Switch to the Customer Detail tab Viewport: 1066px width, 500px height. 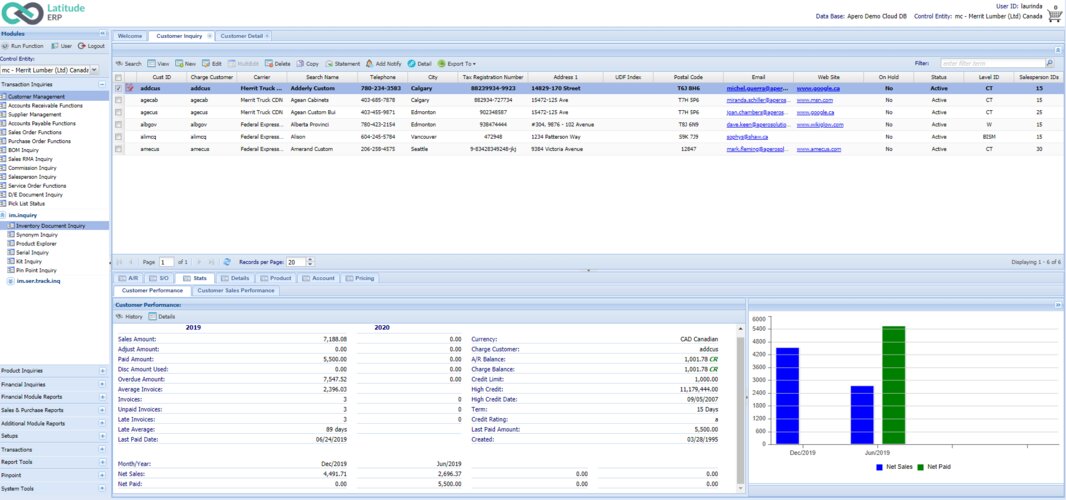[x=240, y=36]
